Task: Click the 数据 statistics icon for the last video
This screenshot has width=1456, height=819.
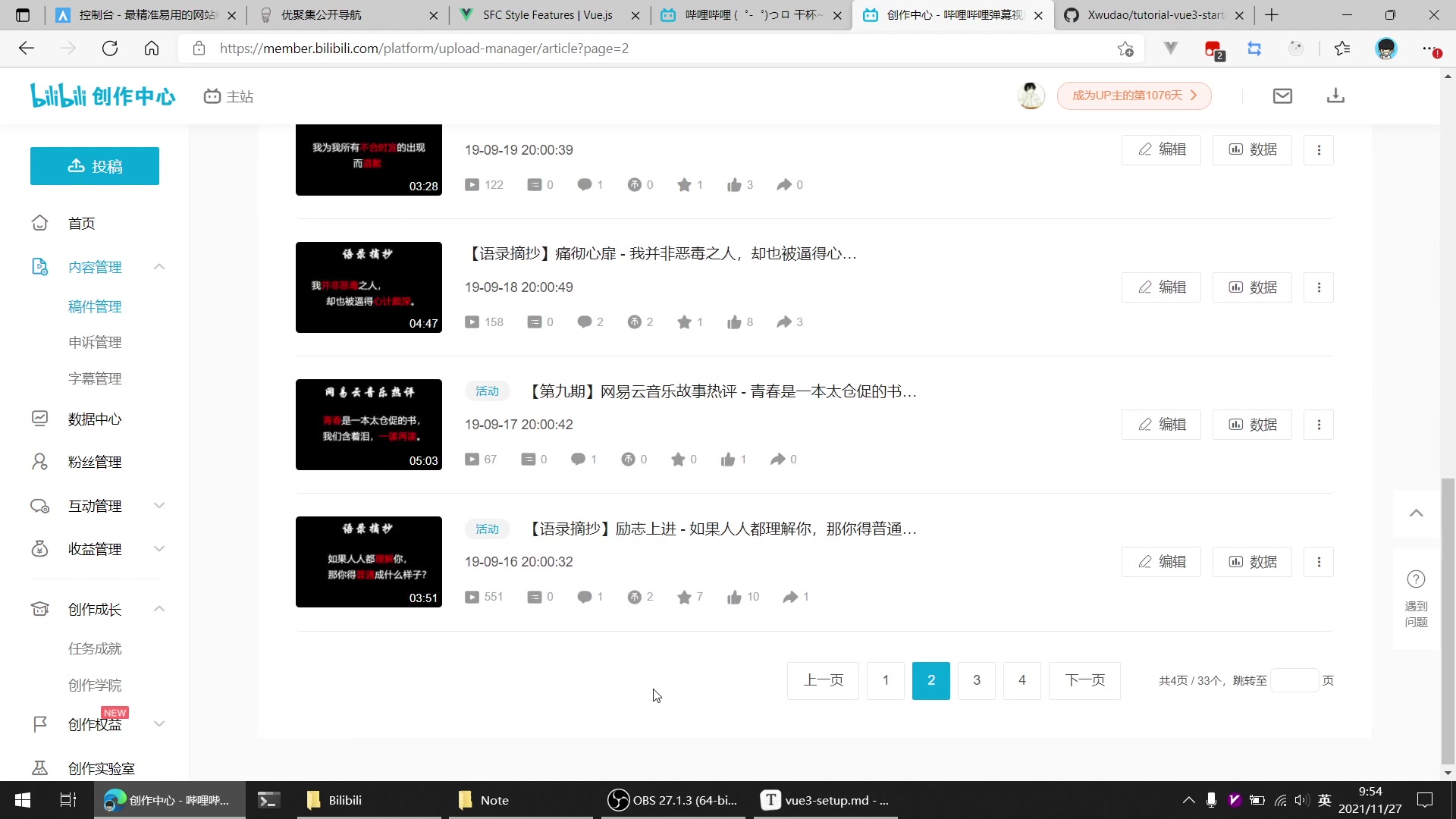Action: (1236, 562)
